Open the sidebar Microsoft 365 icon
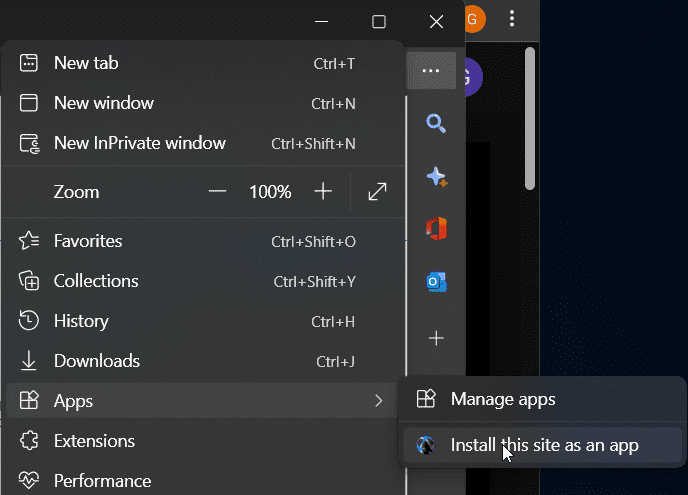The height and width of the screenshot is (495, 688). pyautogui.click(x=437, y=229)
